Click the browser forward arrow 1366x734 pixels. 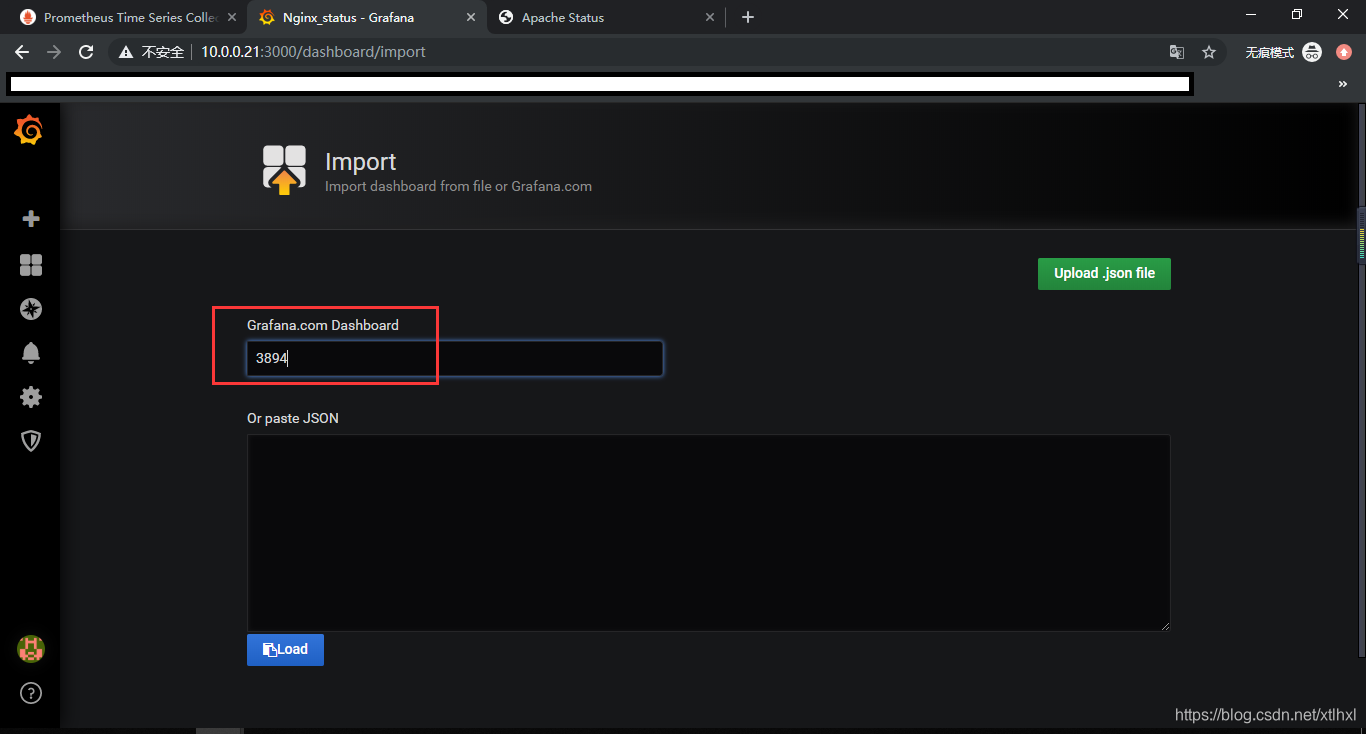pyautogui.click(x=54, y=52)
